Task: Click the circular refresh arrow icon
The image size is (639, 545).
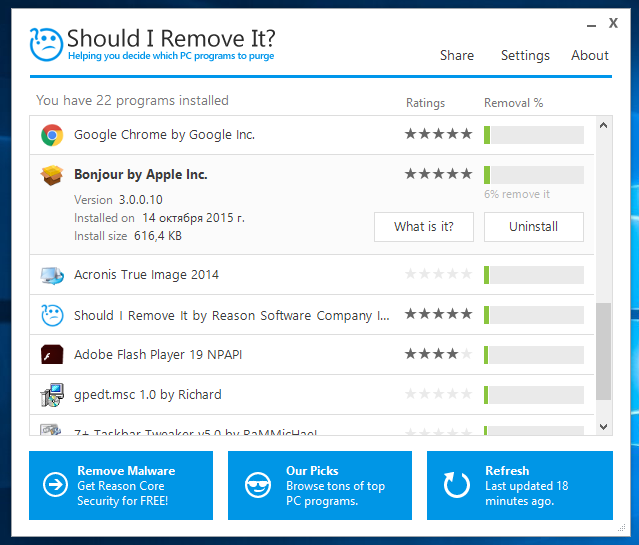Action: click(456, 485)
